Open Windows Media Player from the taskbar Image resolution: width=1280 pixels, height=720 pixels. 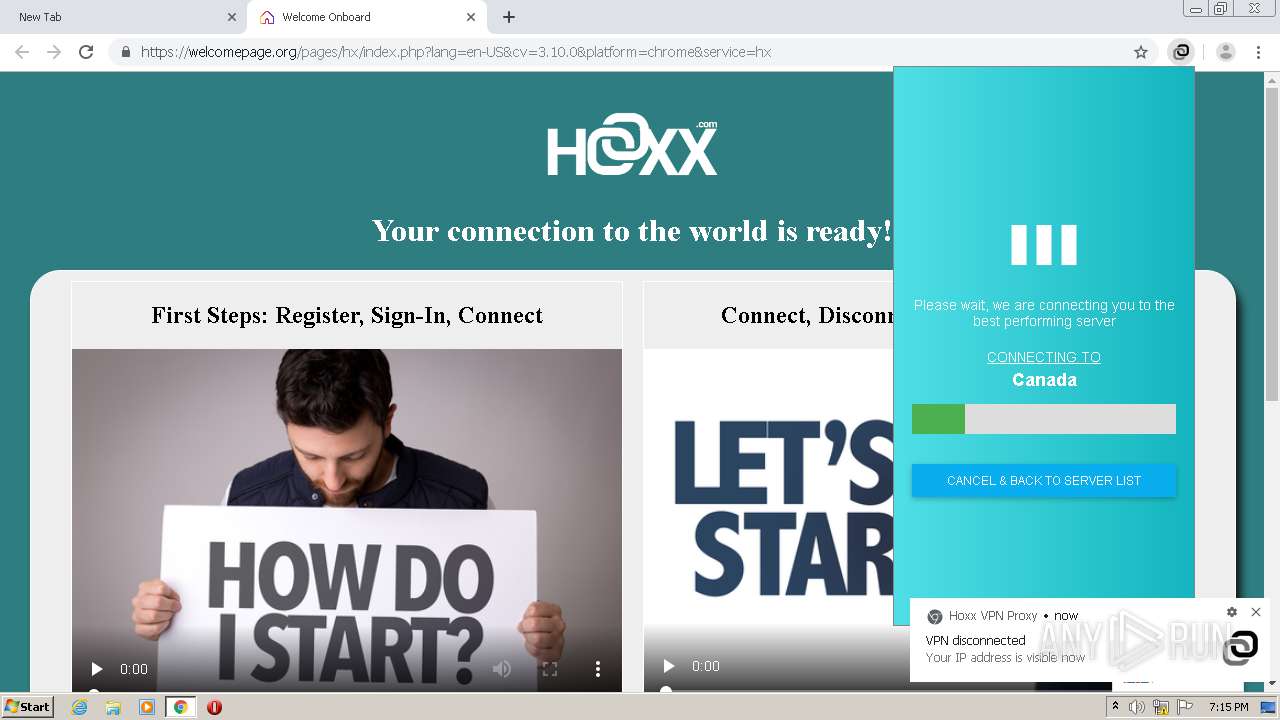click(147, 707)
